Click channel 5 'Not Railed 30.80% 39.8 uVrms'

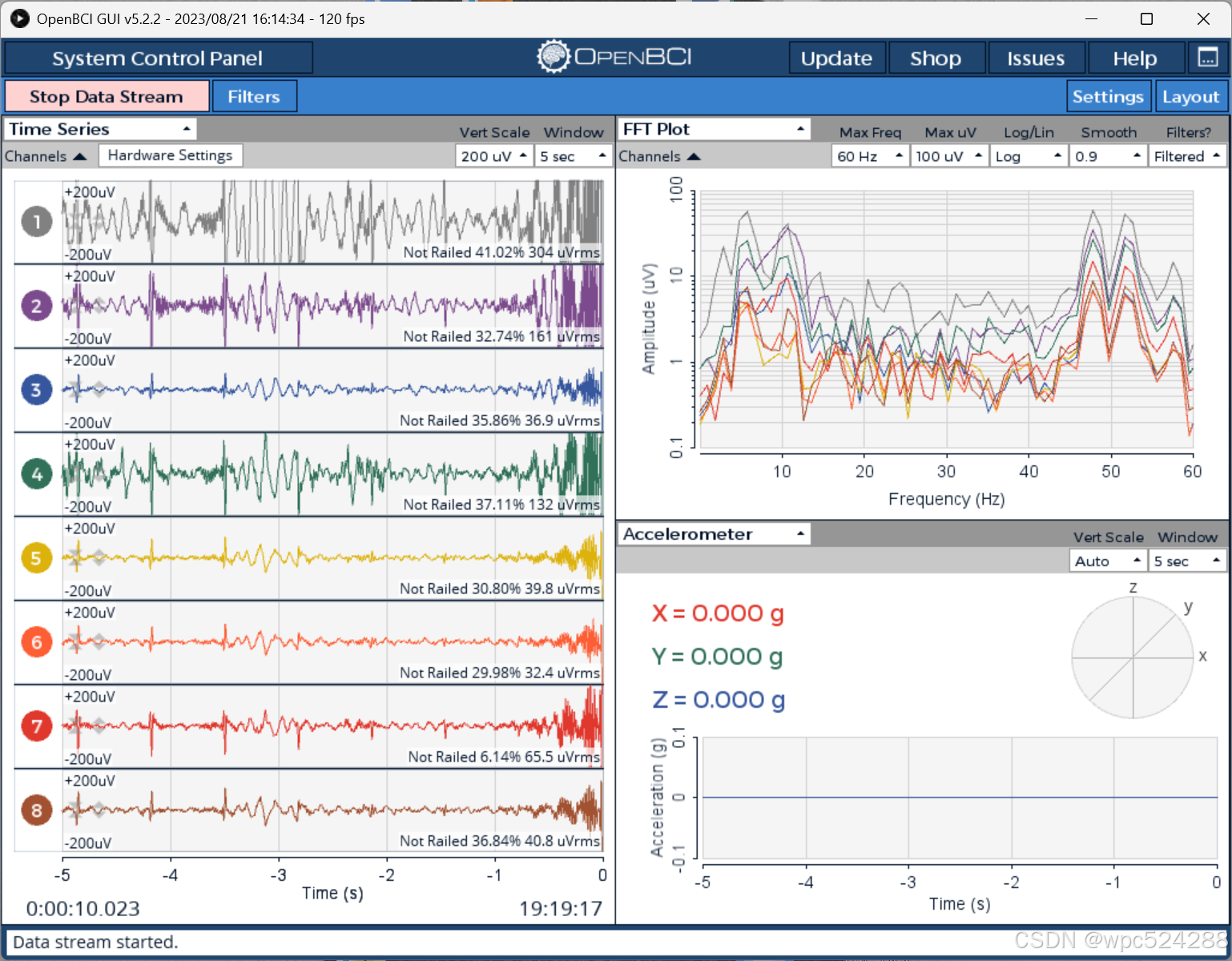click(x=500, y=589)
